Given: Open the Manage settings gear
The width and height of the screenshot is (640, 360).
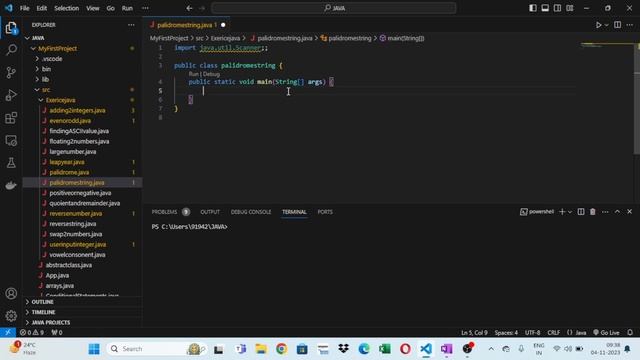Looking at the screenshot, I should tap(11, 316).
